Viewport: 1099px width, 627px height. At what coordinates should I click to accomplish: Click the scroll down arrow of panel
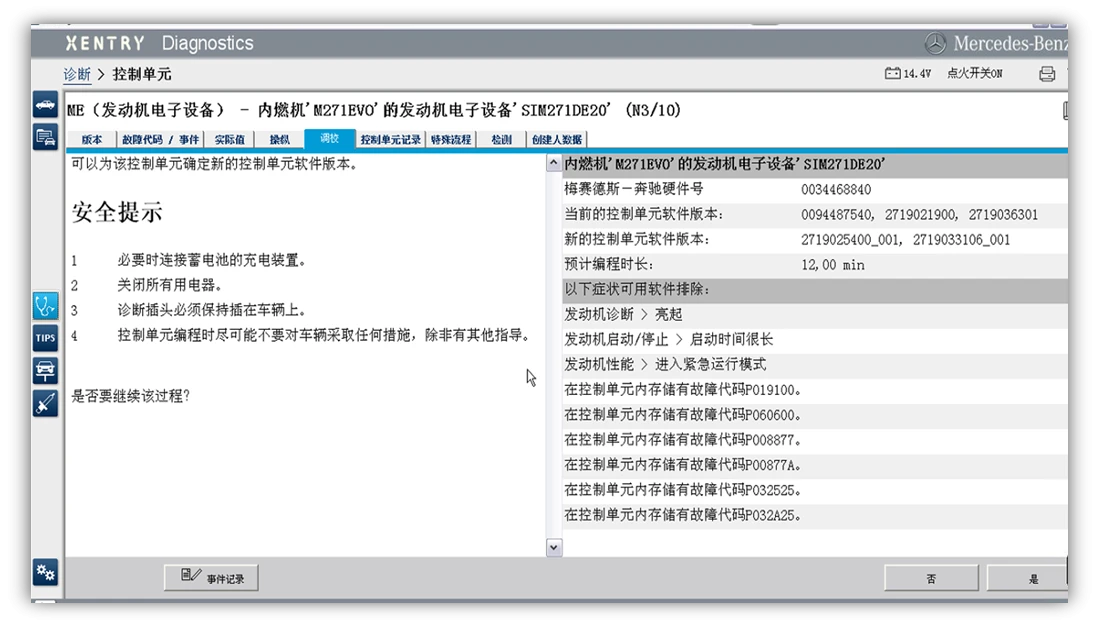(x=553, y=548)
